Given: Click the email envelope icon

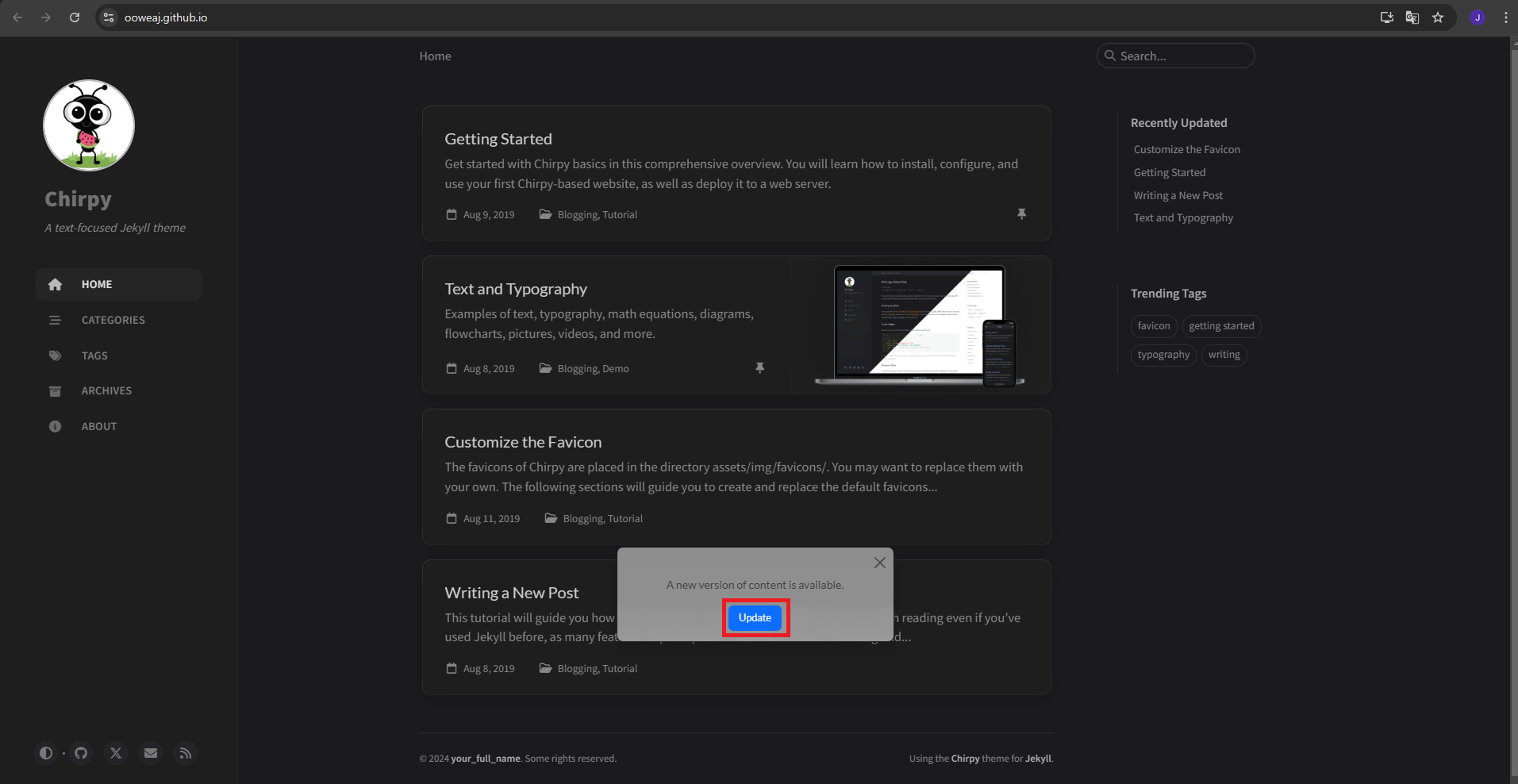Looking at the screenshot, I should [x=151, y=753].
